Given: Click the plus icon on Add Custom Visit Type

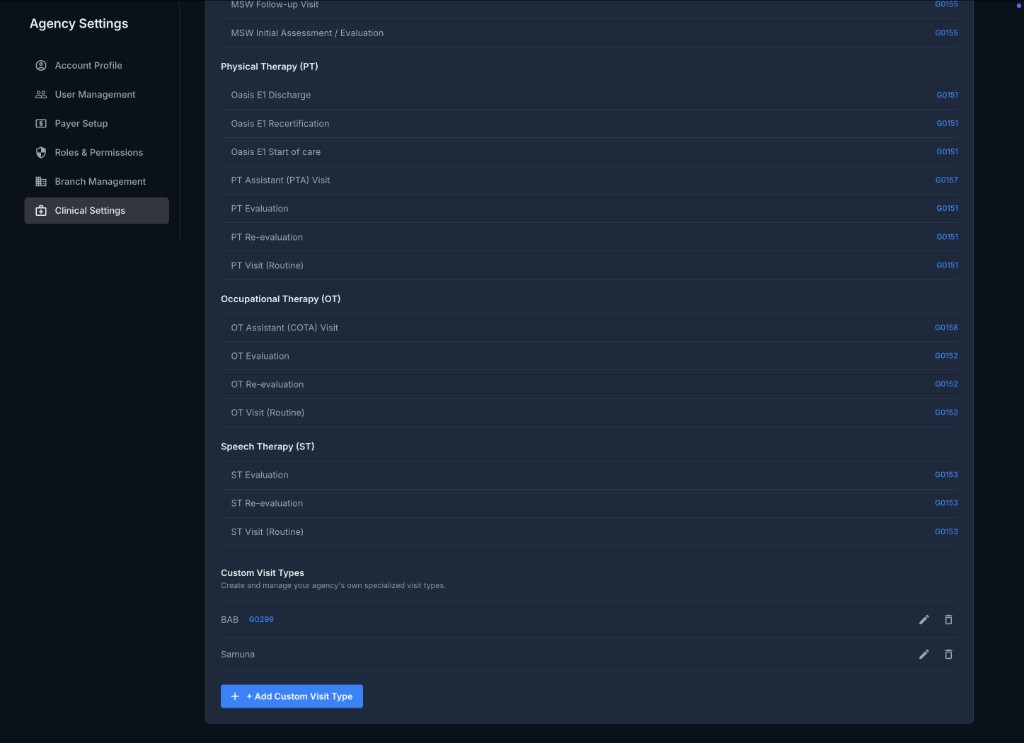Looking at the screenshot, I should point(234,696).
